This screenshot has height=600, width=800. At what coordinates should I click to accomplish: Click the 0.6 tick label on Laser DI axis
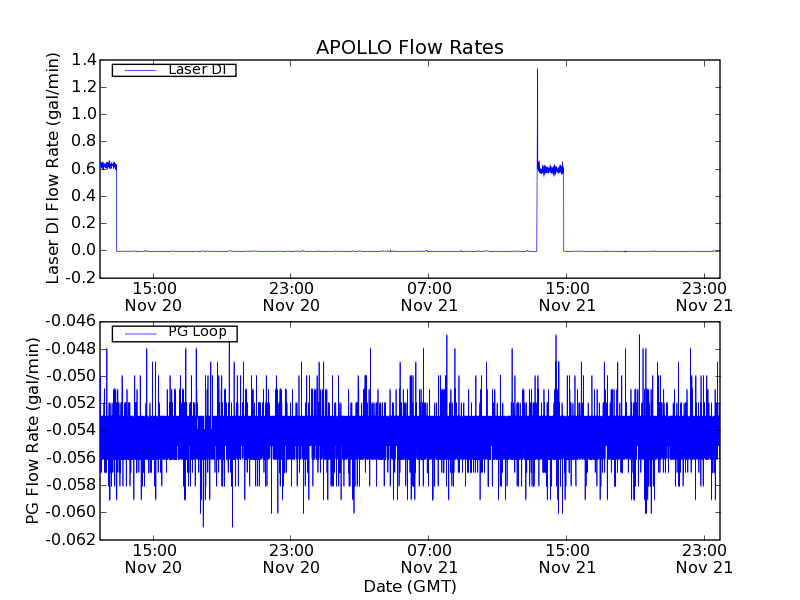pyautogui.click(x=84, y=168)
